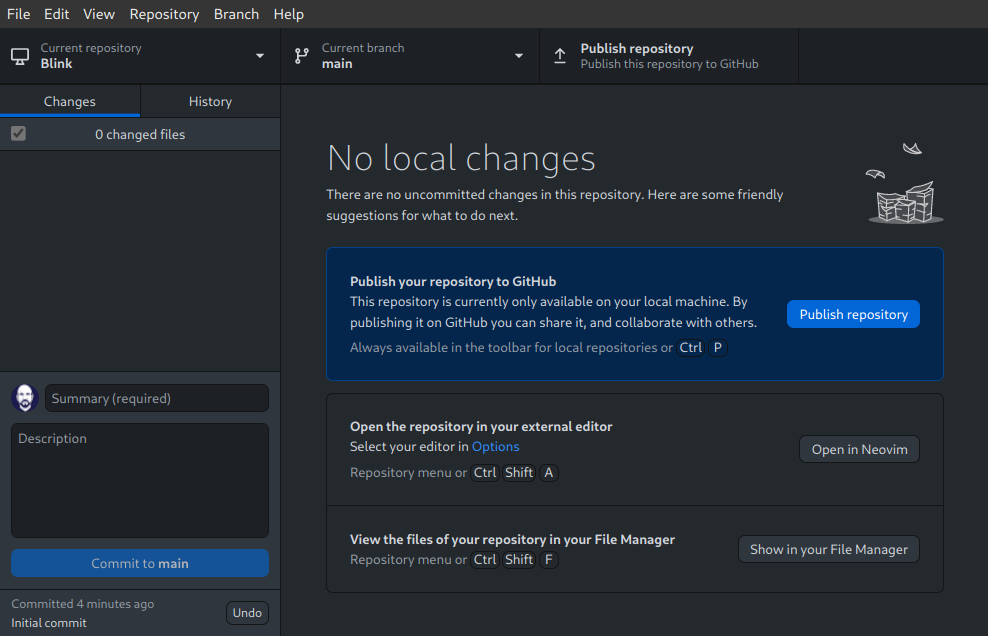Viewport: 988px width, 636px height.
Task: Expand the Current repository dropdown arrow
Action: pyautogui.click(x=260, y=56)
